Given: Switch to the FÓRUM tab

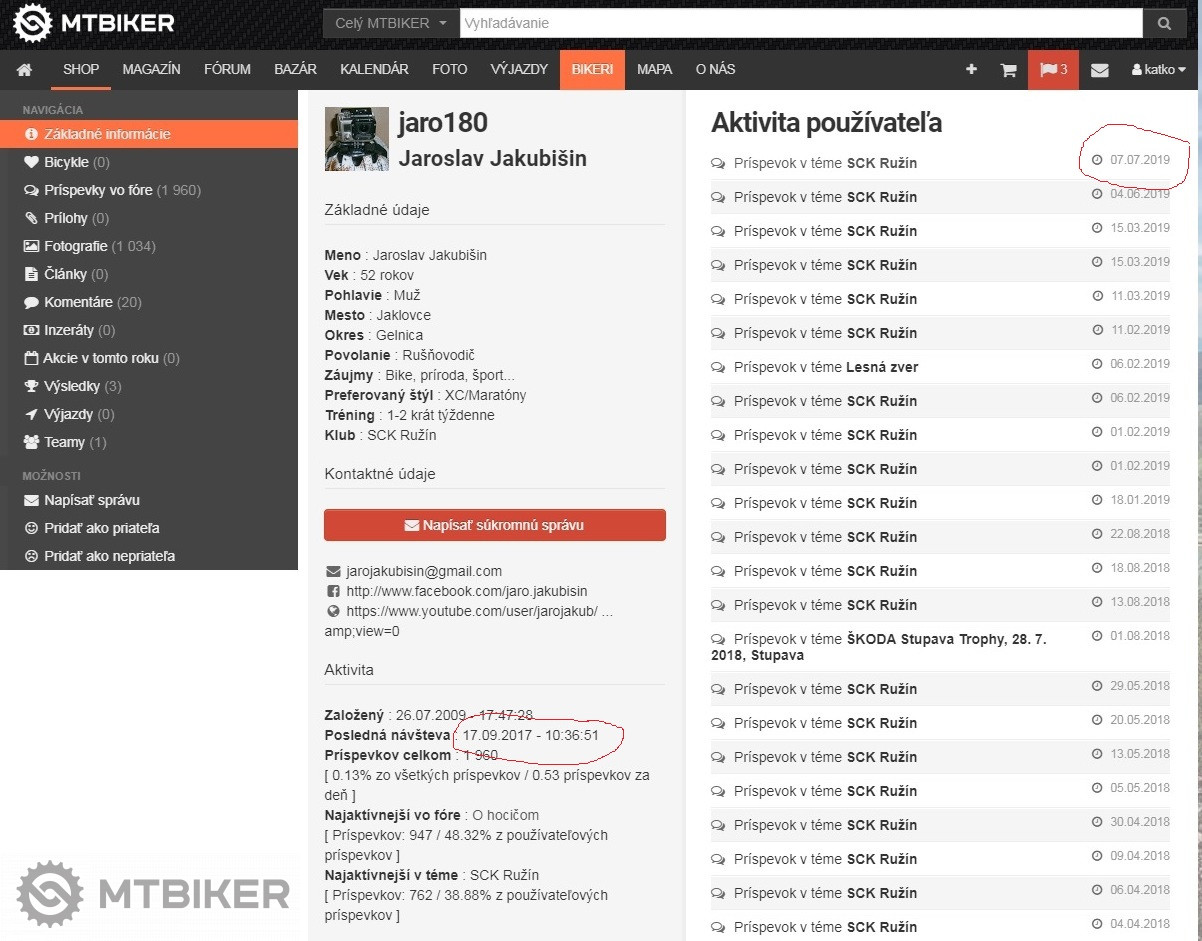Looking at the screenshot, I should [x=227, y=70].
